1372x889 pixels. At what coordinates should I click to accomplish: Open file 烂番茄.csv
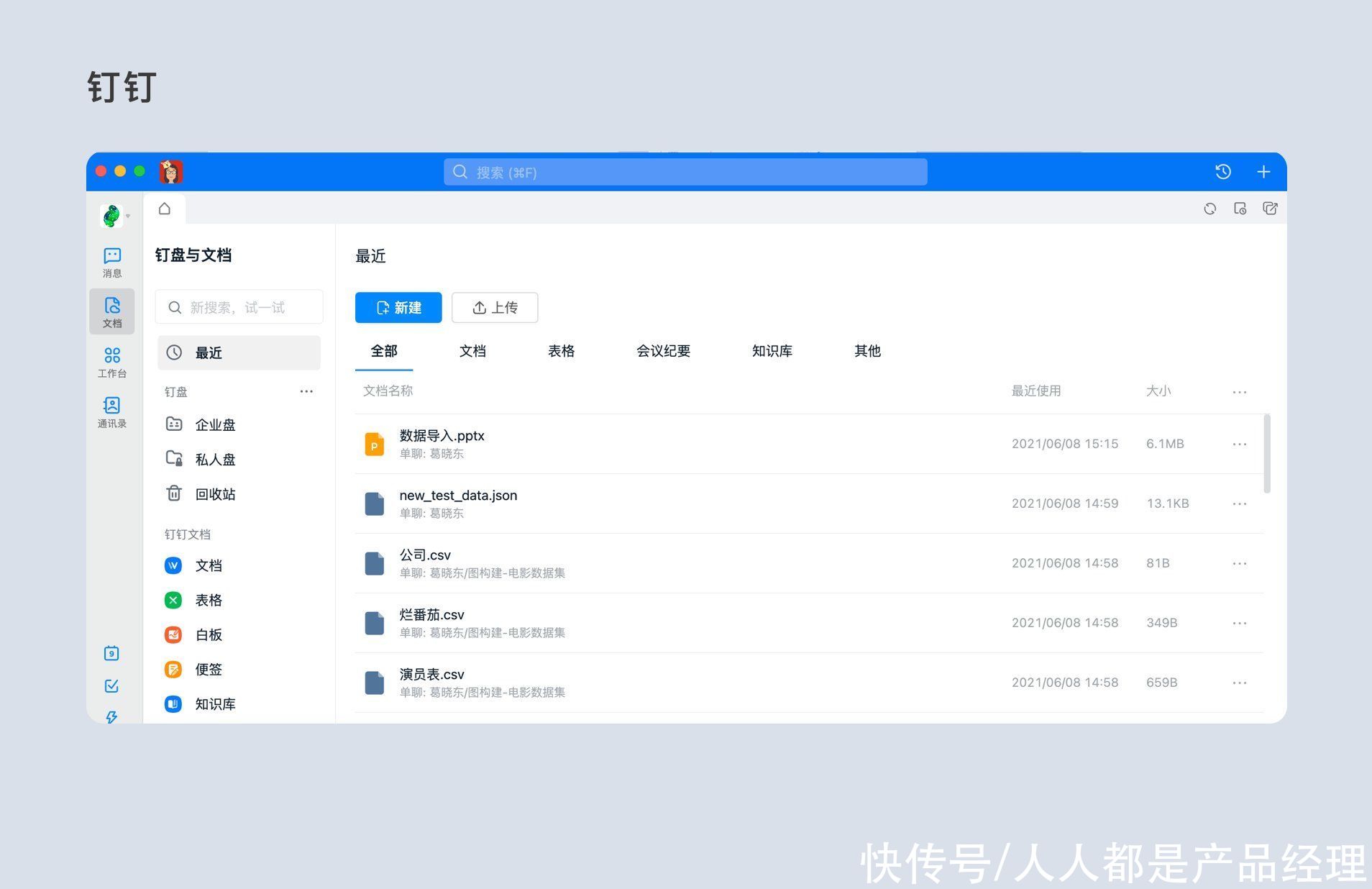(x=431, y=615)
